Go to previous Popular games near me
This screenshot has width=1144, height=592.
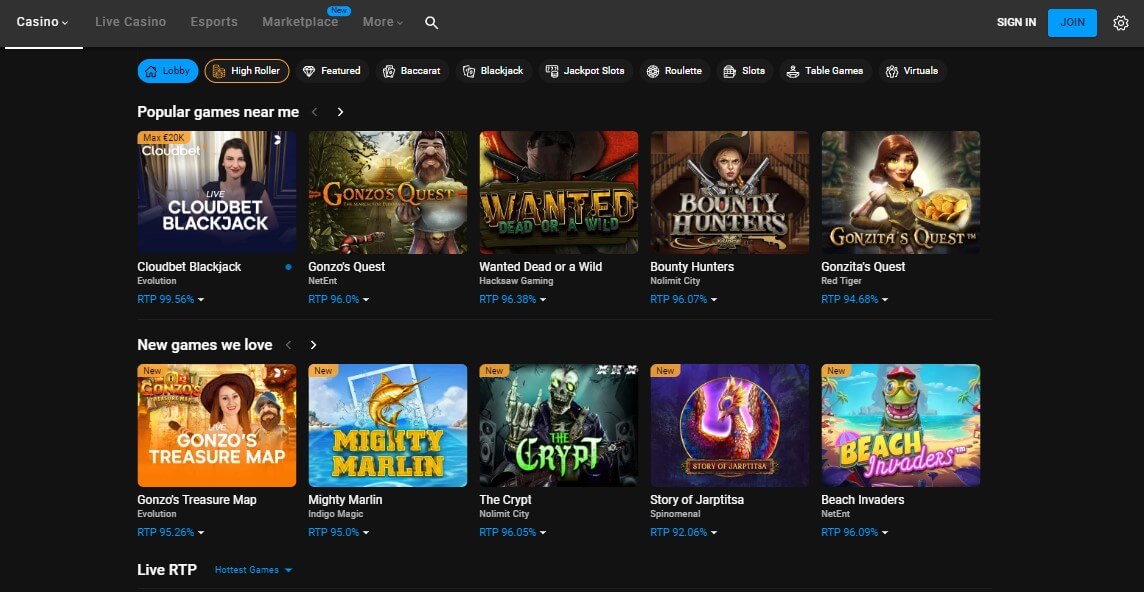coord(314,112)
